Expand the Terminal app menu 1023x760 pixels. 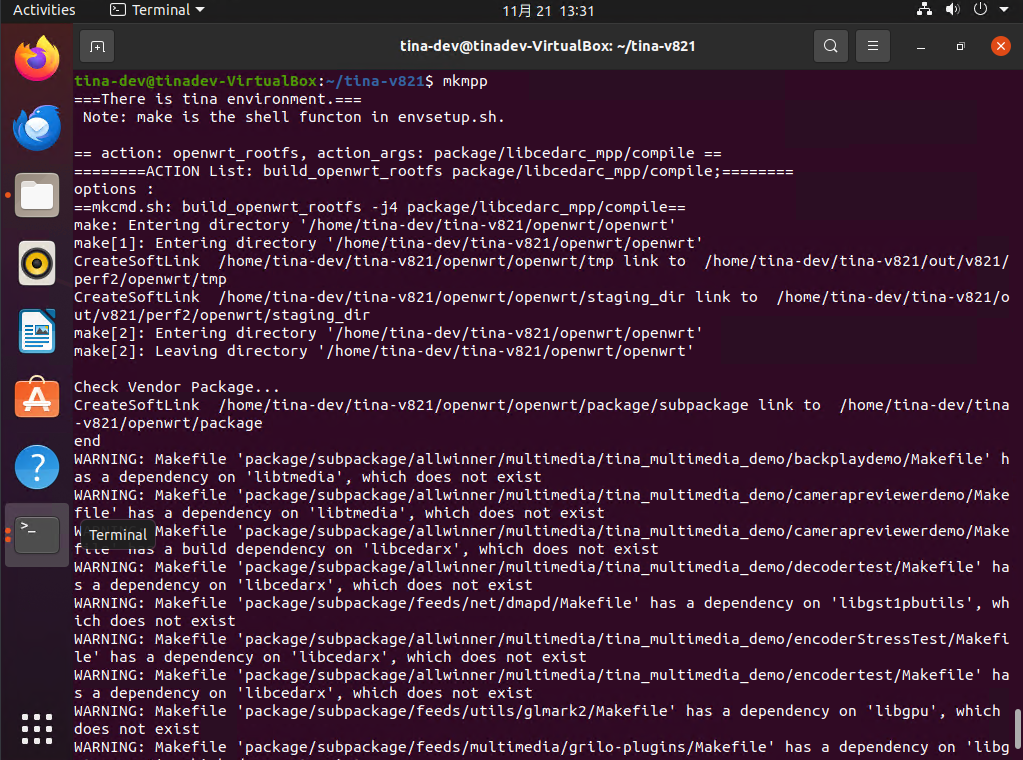point(157,10)
